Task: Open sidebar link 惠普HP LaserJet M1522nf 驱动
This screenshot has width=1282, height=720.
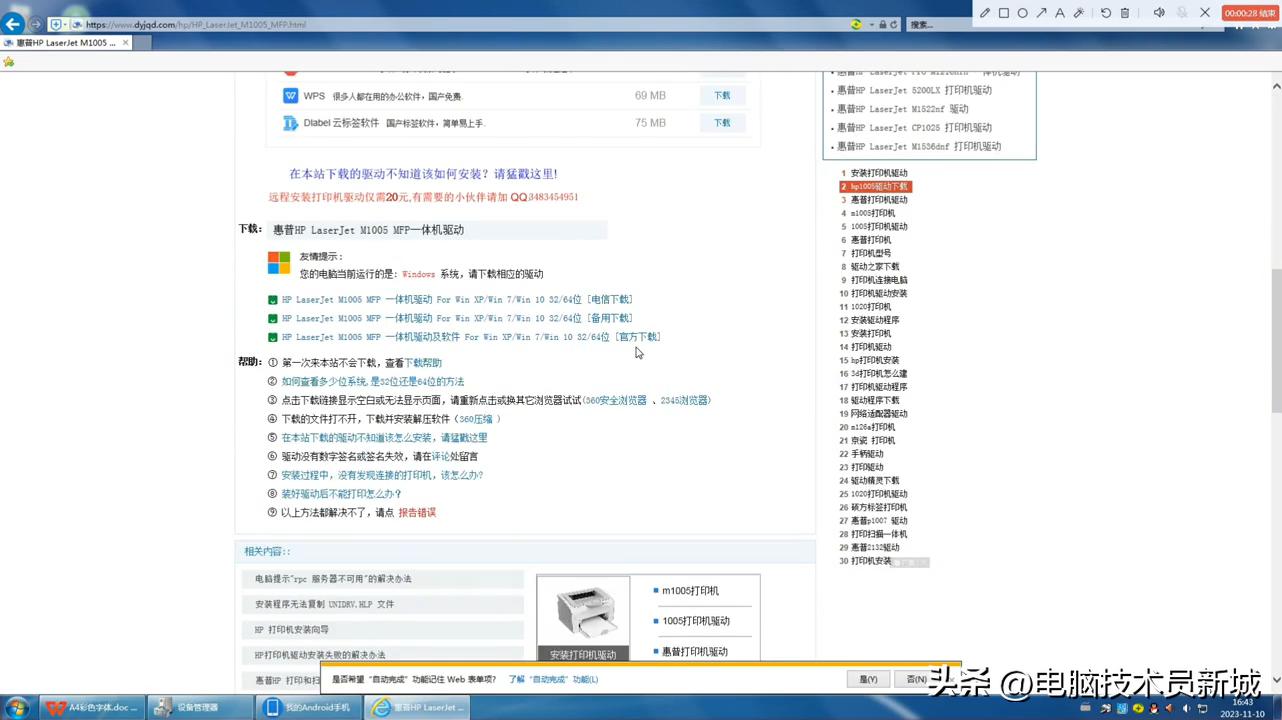Action: tap(902, 109)
